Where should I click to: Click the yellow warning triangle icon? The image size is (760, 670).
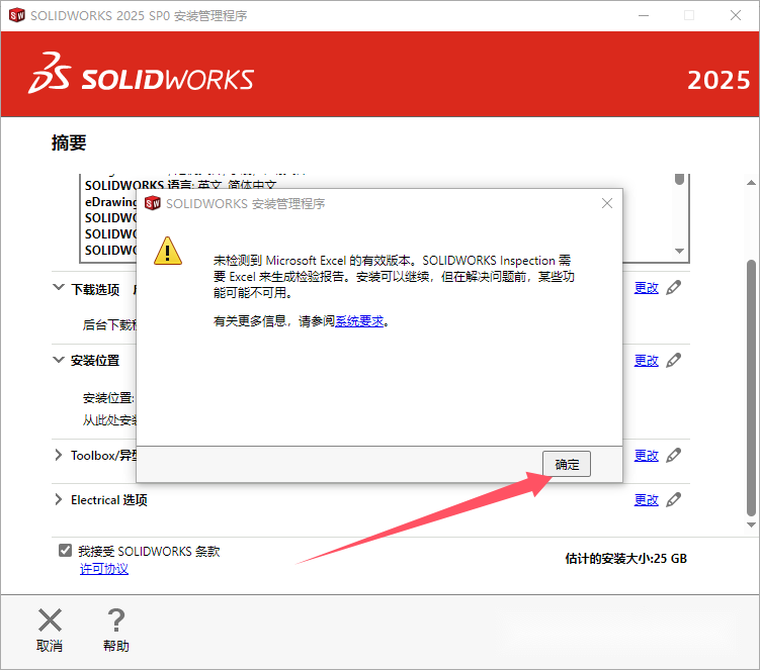click(168, 249)
